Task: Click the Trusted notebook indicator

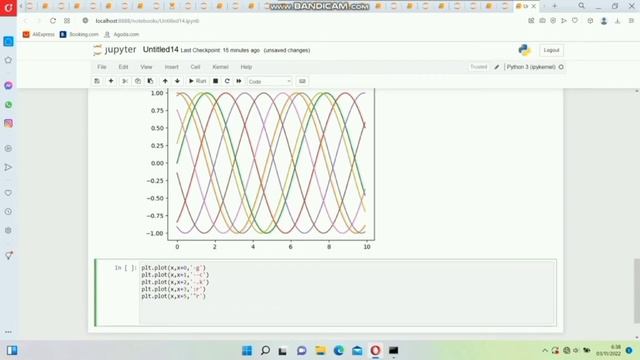Action: (478, 67)
